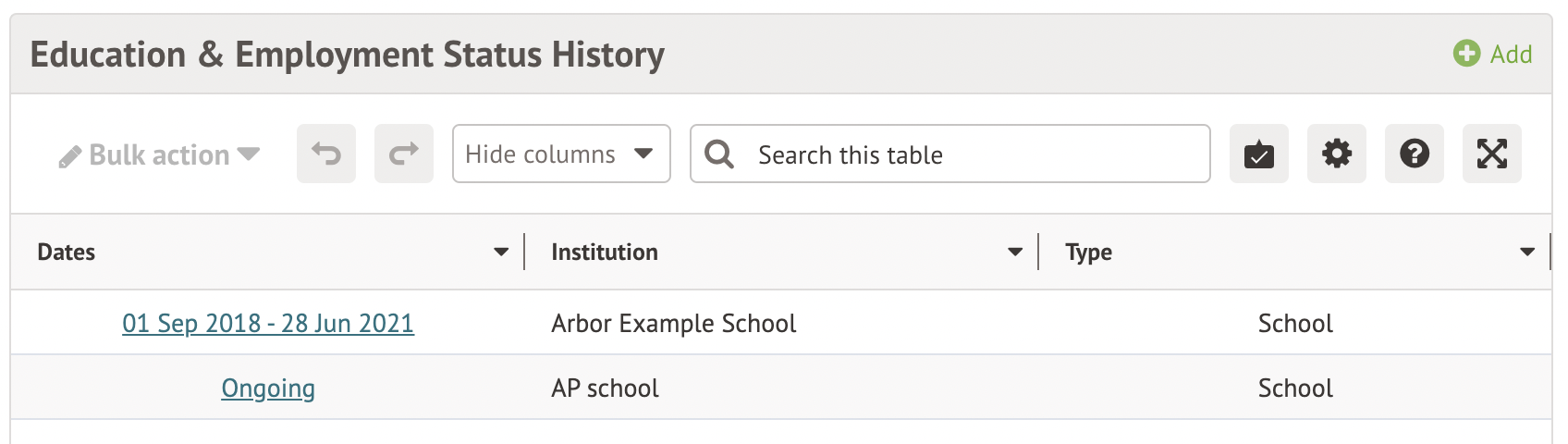Open the Bulk action dropdown
Screen dimensions: 1568x444
pos(159,154)
